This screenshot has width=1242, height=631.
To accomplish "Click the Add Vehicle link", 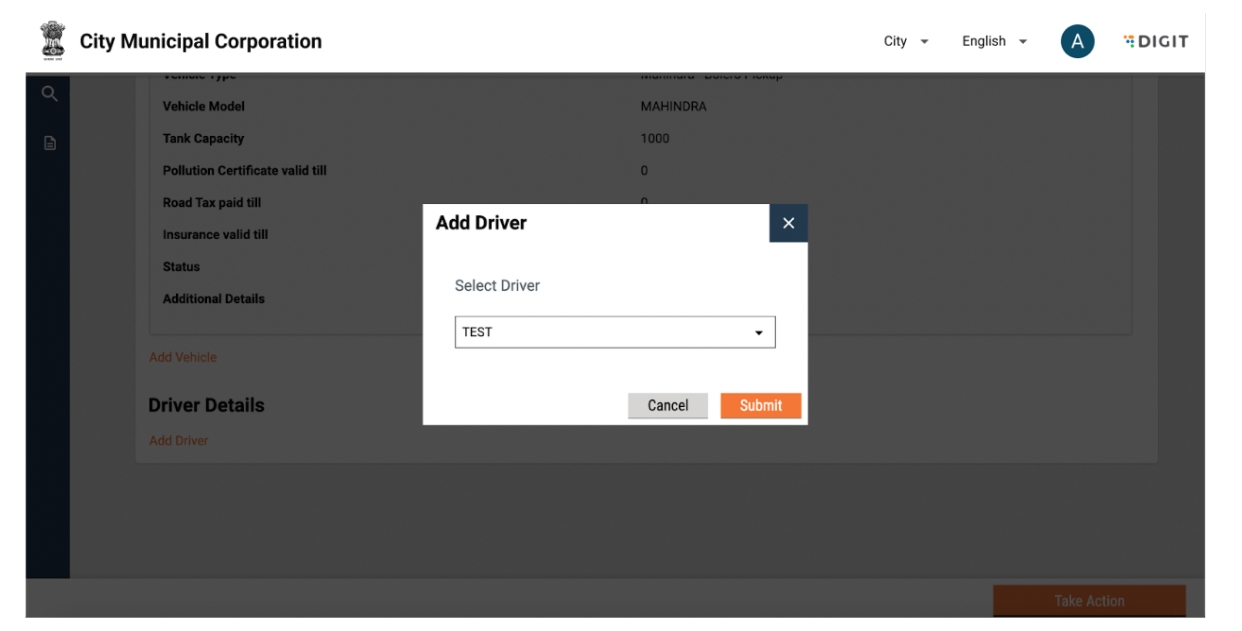I will point(183,357).
